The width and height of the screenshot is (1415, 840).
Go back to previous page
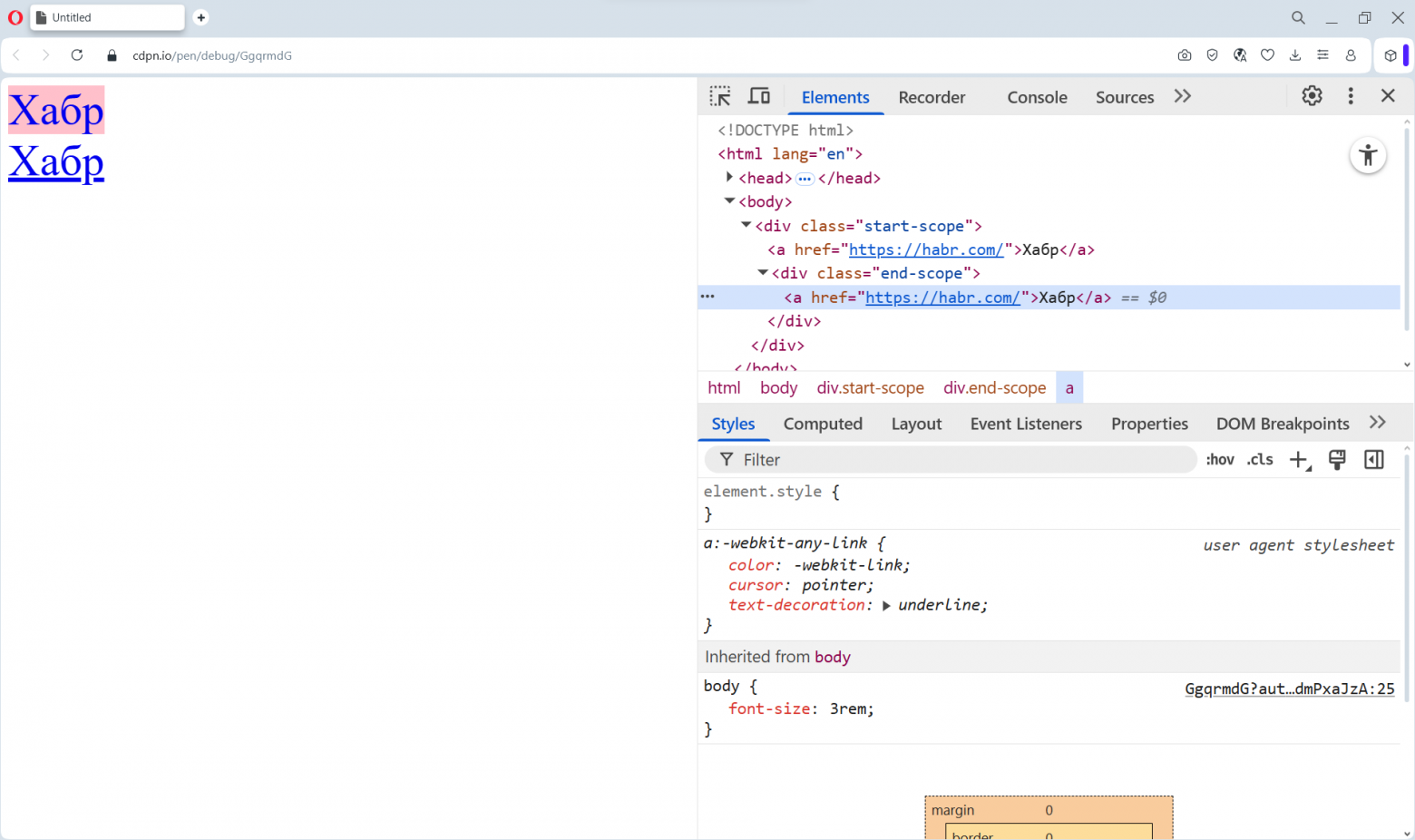click(16, 55)
